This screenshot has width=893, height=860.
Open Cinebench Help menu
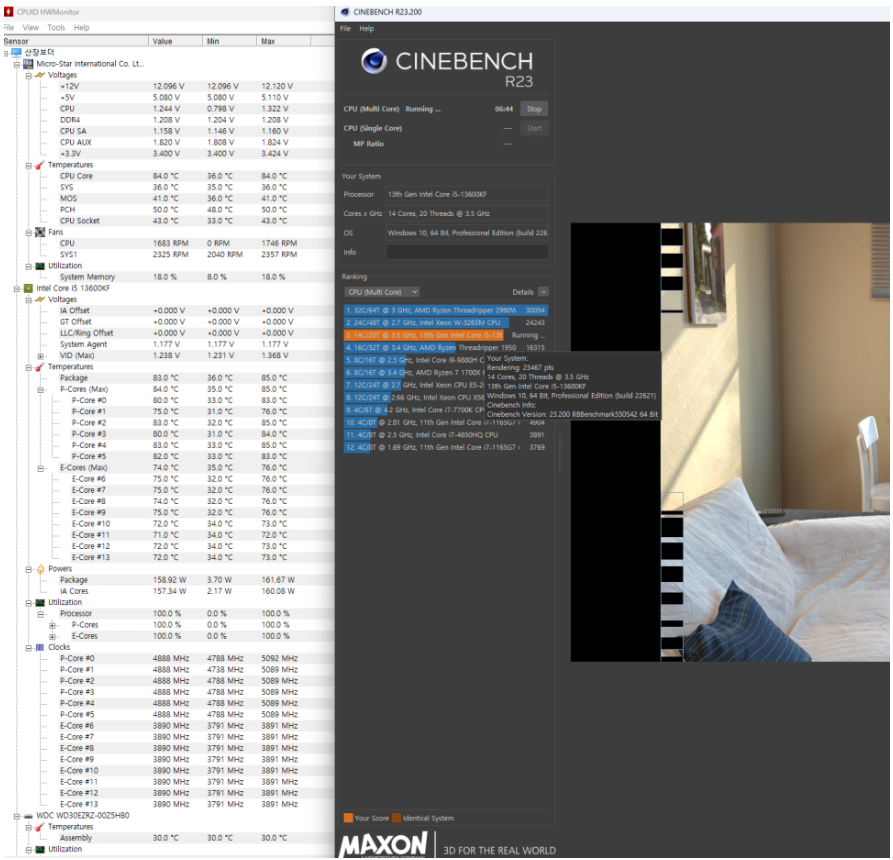(366, 28)
